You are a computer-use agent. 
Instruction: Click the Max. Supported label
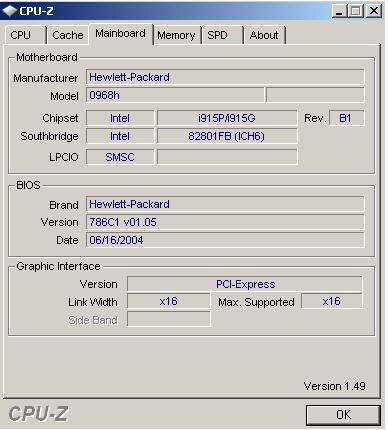click(x=256, y=302)
